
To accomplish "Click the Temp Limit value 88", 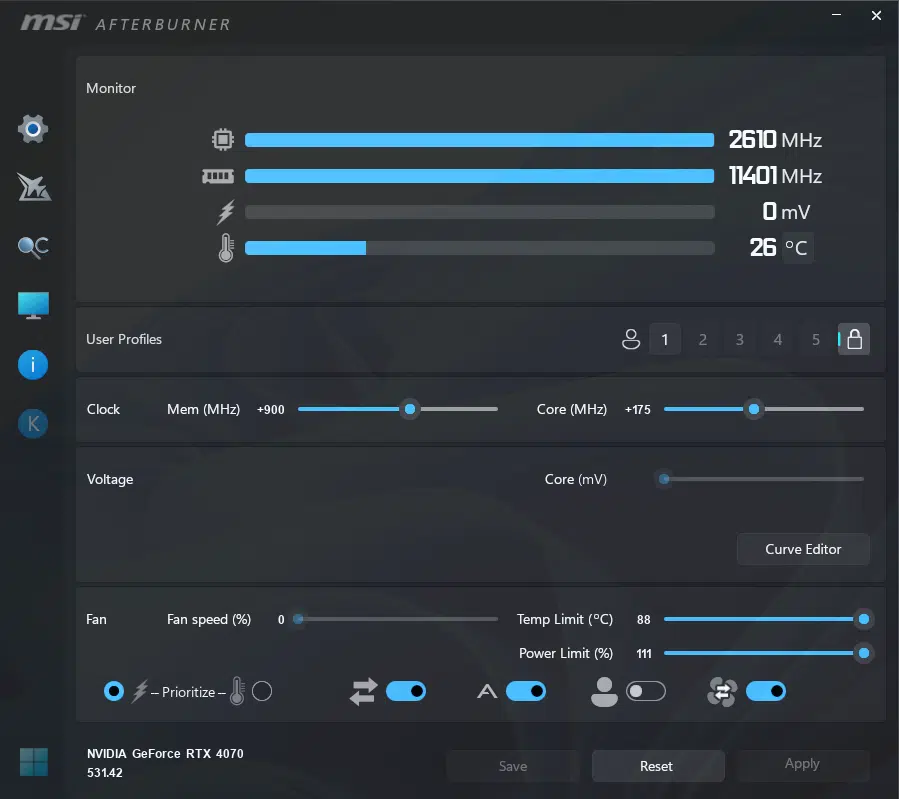I will [x=643, y=620].
